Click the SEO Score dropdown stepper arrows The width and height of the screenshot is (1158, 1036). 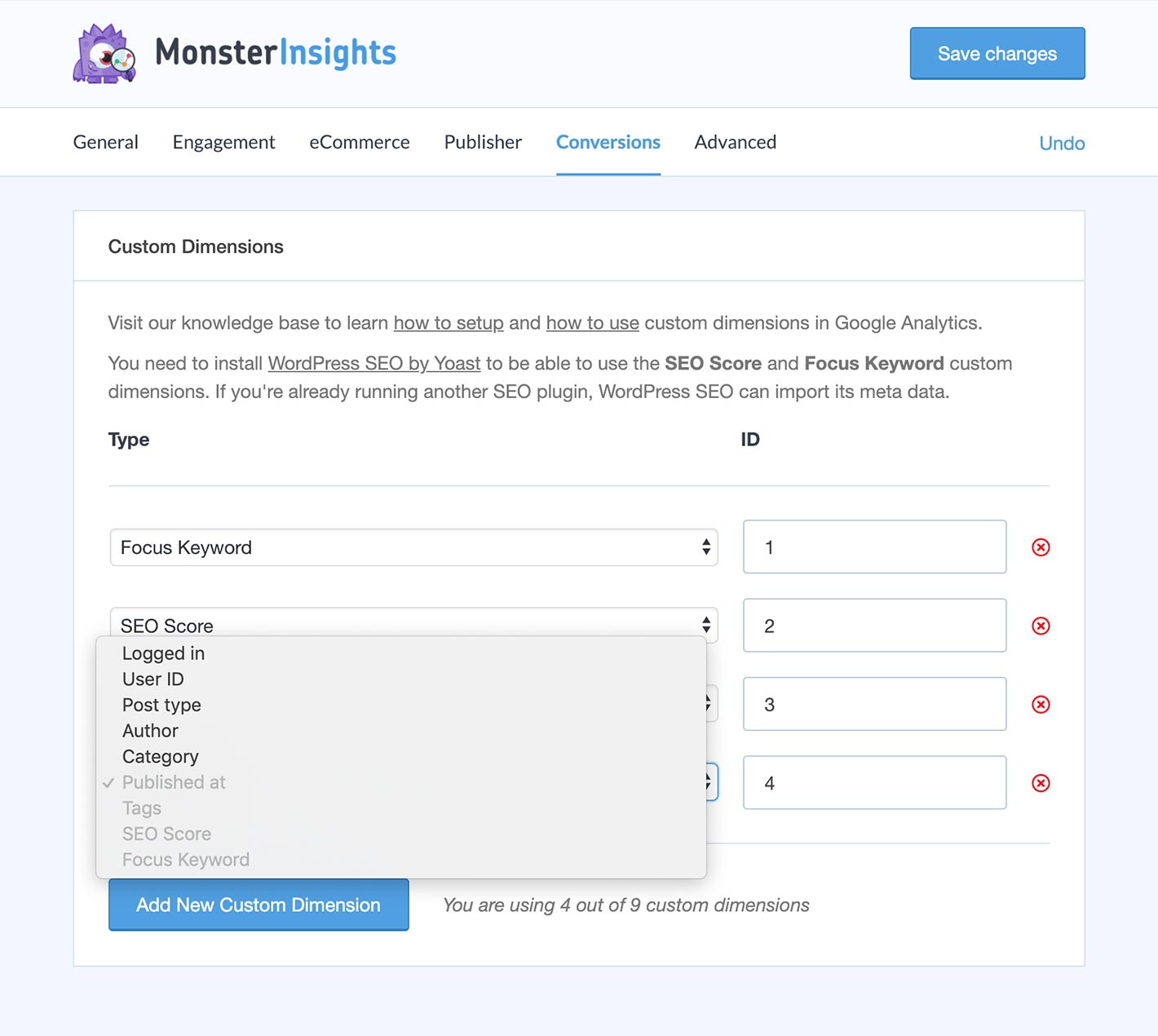[705, 626]
